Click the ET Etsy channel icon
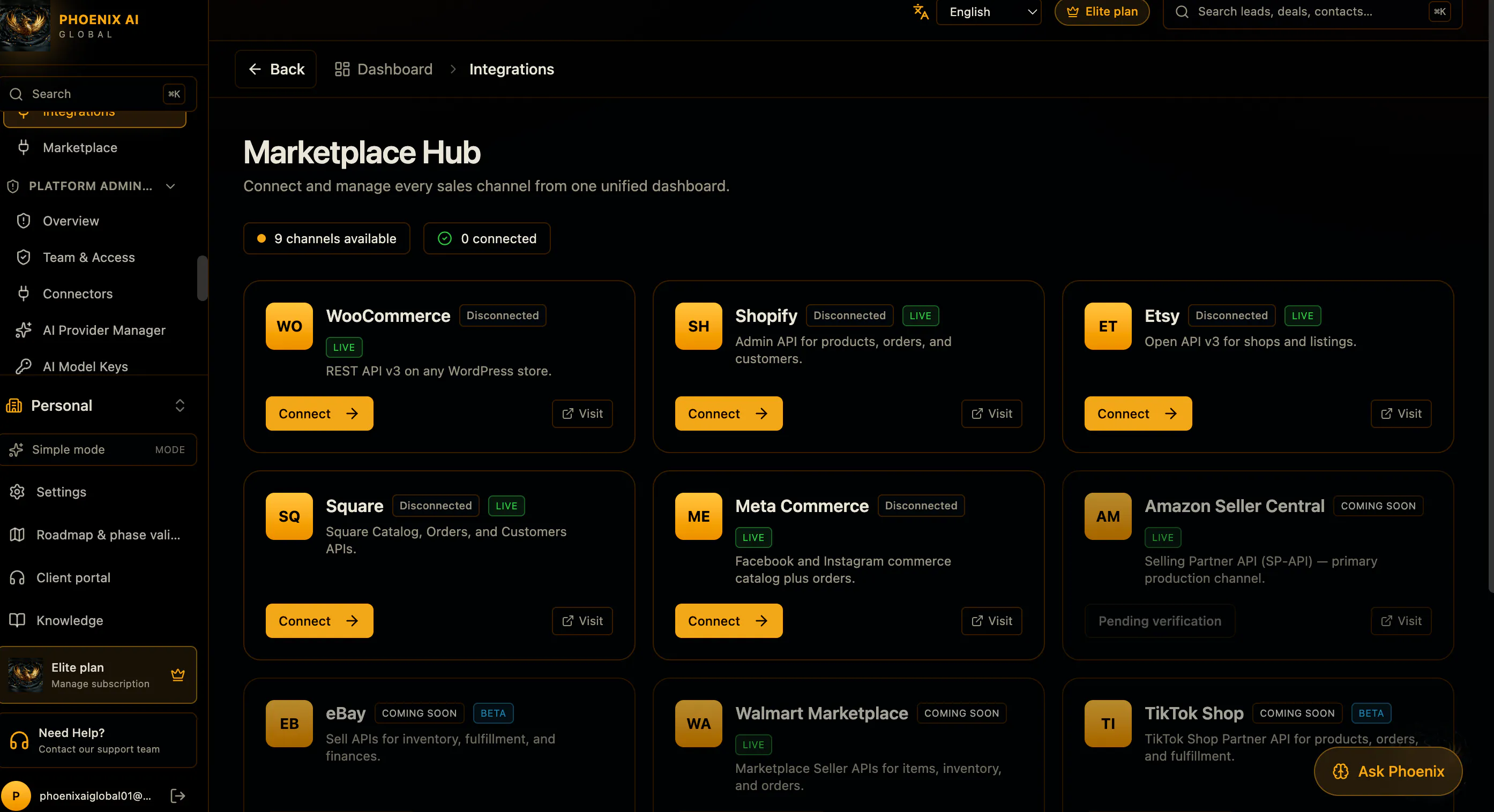 1108,326
